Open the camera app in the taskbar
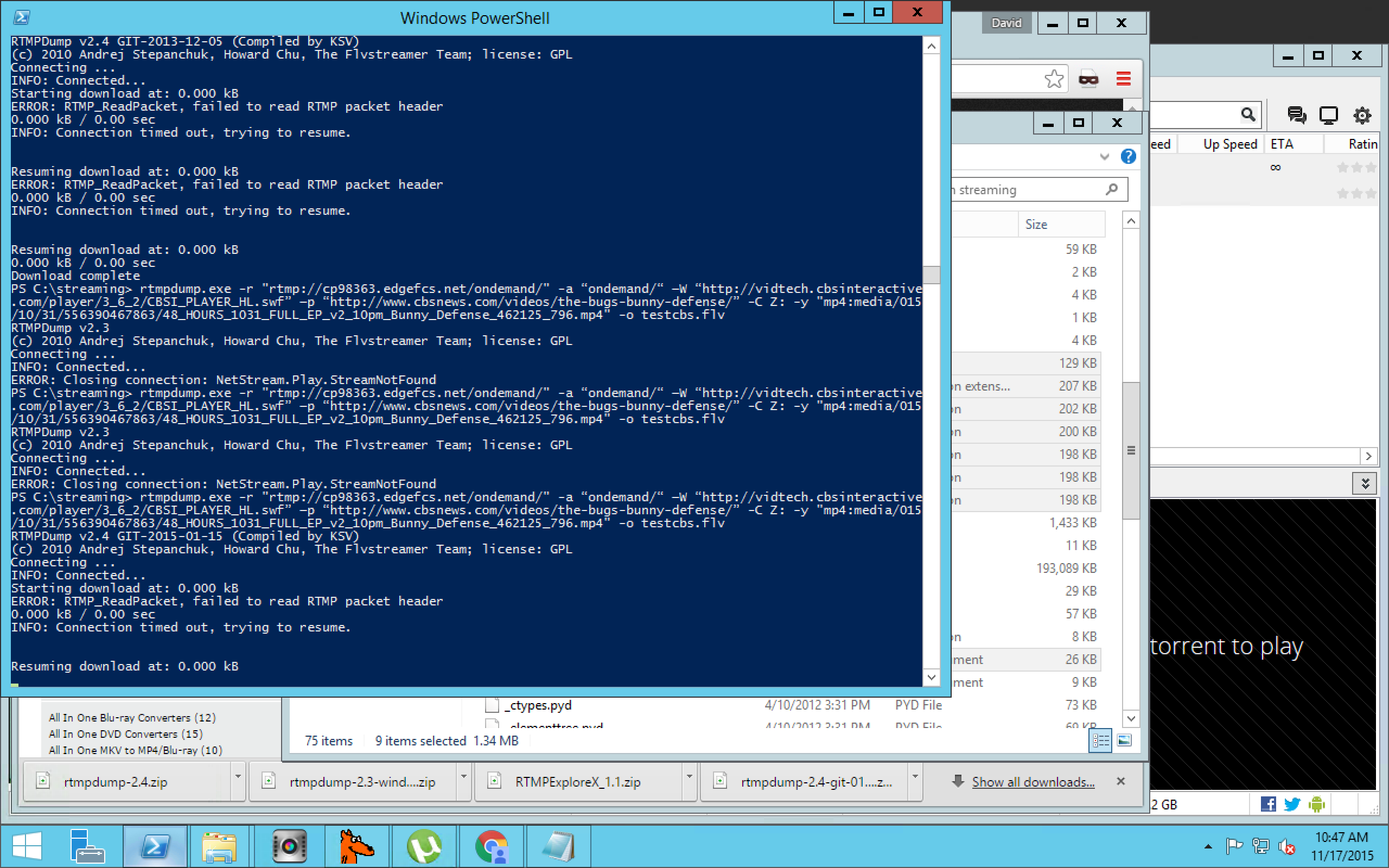This screenshot has height=868, width=1389. click(289, 846)
